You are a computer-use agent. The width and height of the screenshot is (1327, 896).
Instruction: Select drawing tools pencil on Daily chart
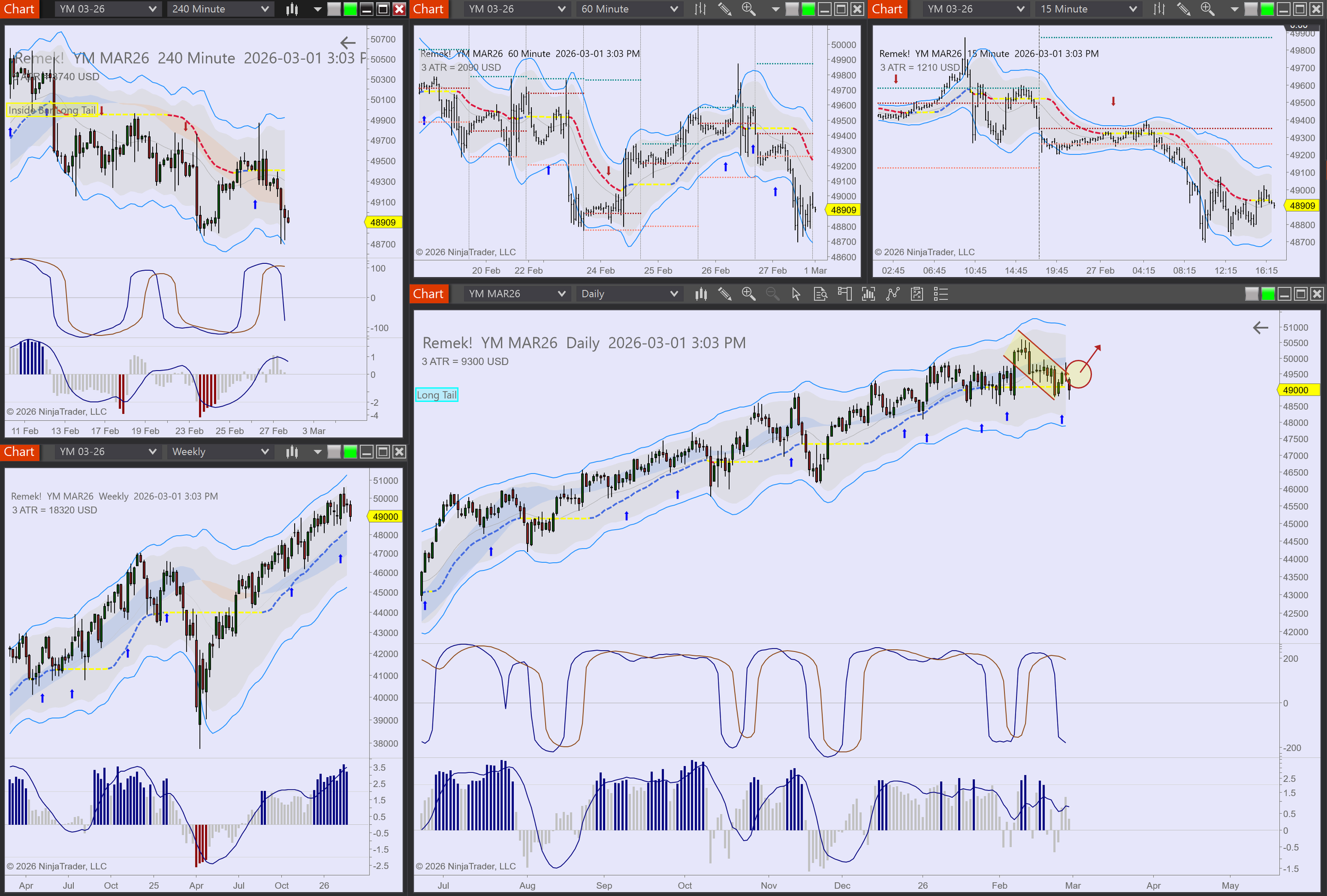pyautogui.click(x=725, y=294)
